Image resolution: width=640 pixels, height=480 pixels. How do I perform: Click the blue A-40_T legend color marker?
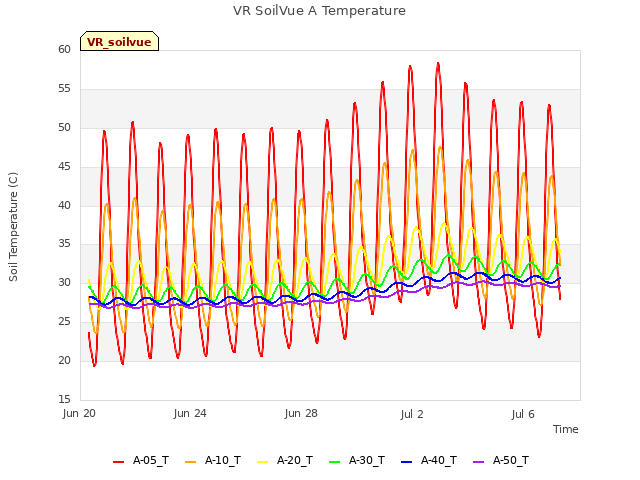pyautogui.click(x=407, y=462)
